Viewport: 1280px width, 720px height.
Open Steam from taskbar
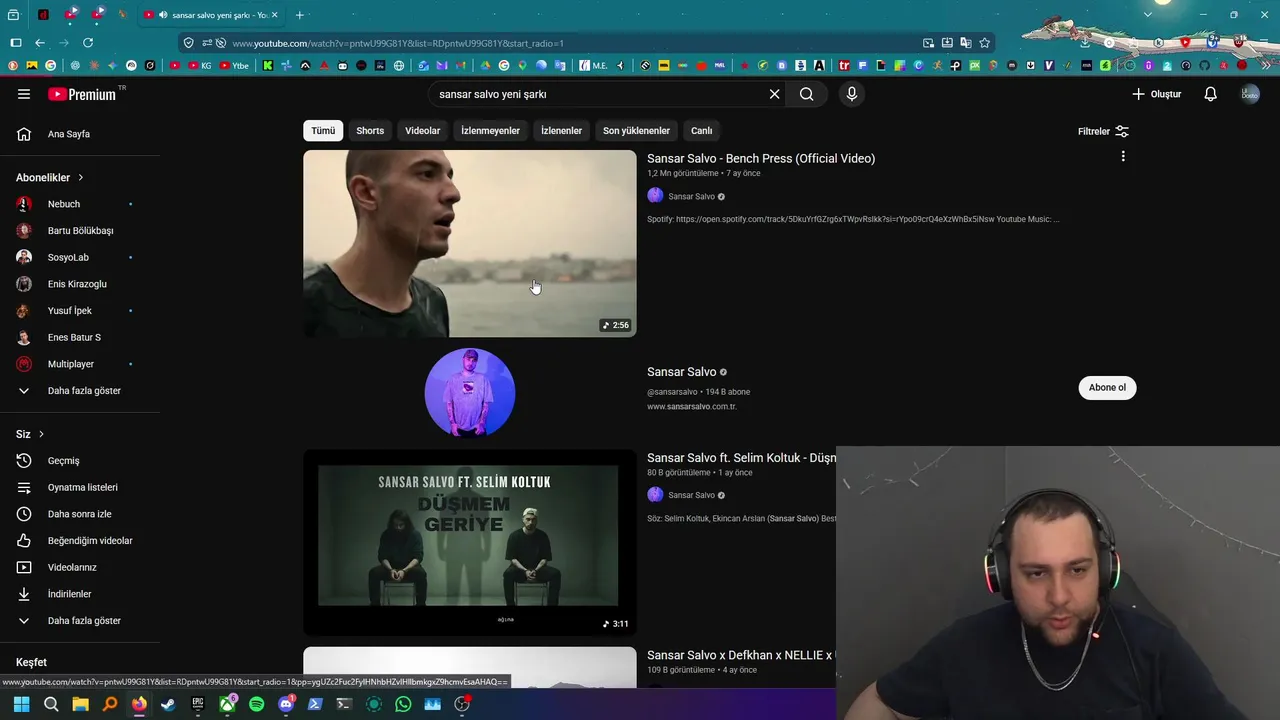click(168, 704)
